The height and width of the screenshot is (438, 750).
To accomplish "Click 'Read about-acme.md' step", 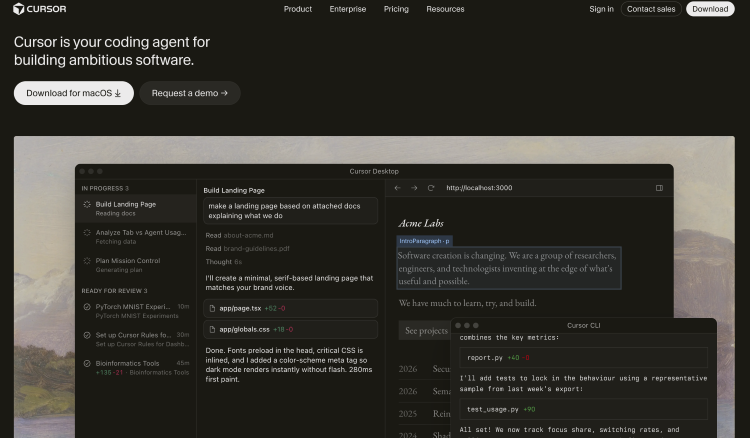I will coord(240,235).
